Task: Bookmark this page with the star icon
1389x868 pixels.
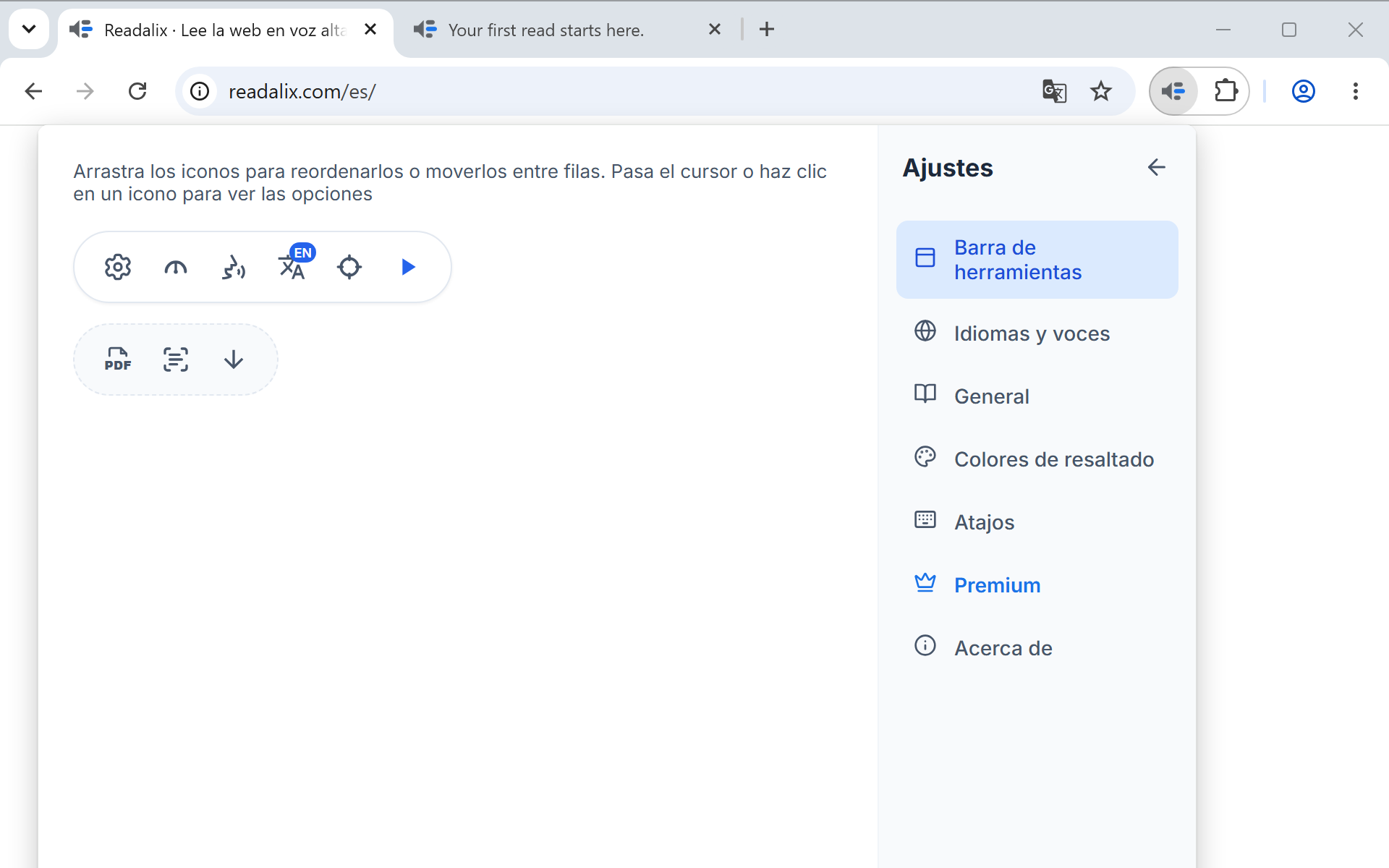Action: [x=1101, y=91]
